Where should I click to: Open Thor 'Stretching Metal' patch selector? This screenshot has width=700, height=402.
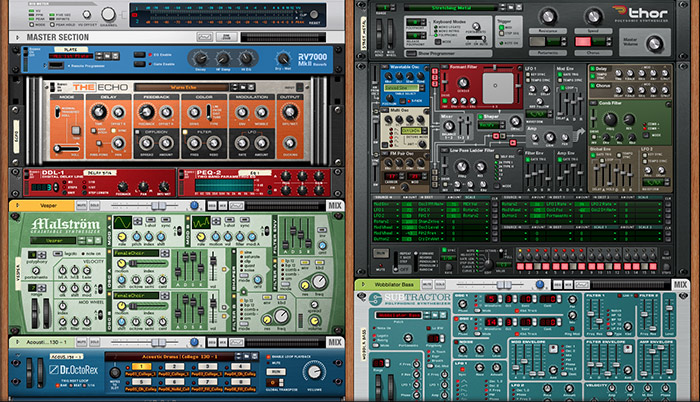[450, 8]
